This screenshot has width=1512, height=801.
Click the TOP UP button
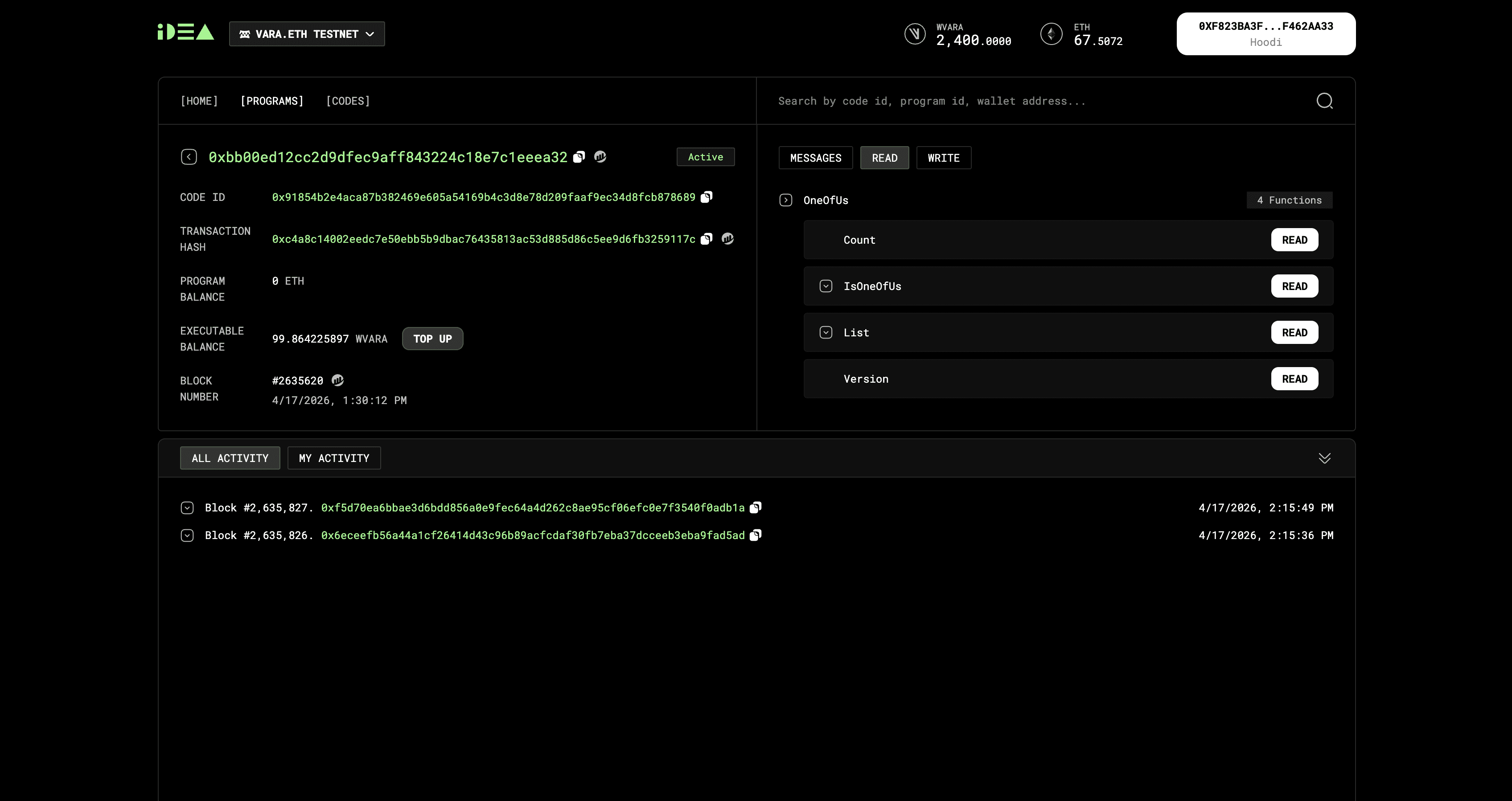click(432, 339)
